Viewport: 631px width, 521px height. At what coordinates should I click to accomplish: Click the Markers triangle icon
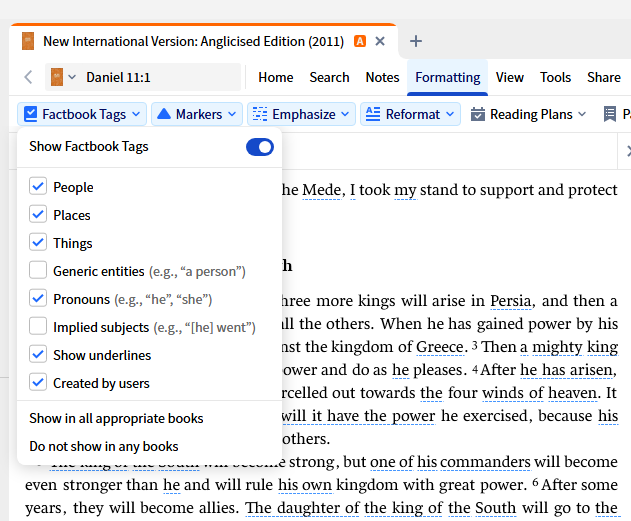(x=164, y=114)
